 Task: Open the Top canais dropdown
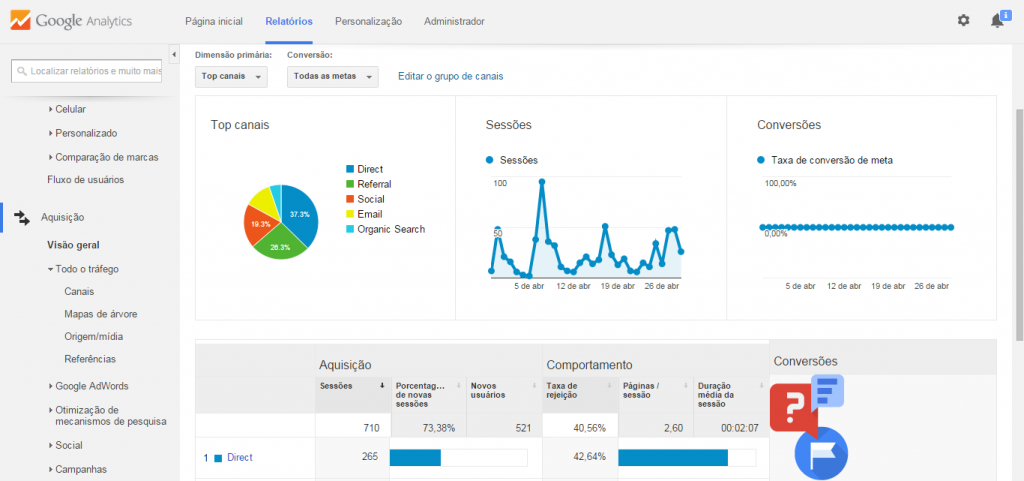tap(231, 76)
